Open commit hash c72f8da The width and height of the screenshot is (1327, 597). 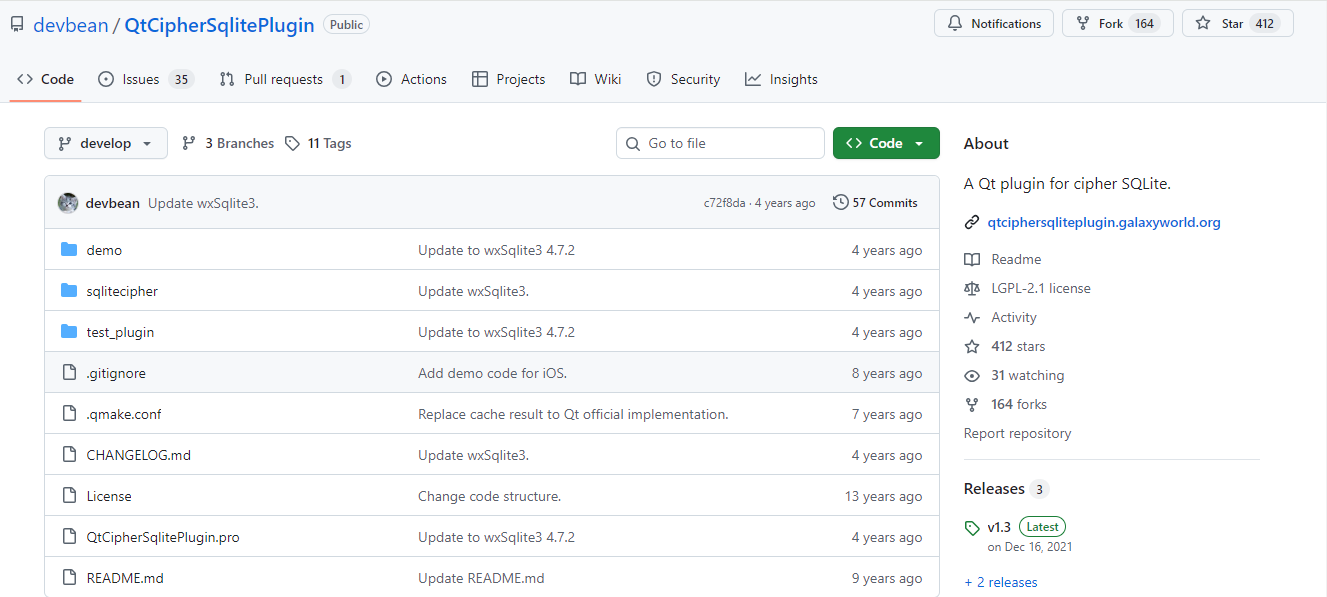pos(725,203)
